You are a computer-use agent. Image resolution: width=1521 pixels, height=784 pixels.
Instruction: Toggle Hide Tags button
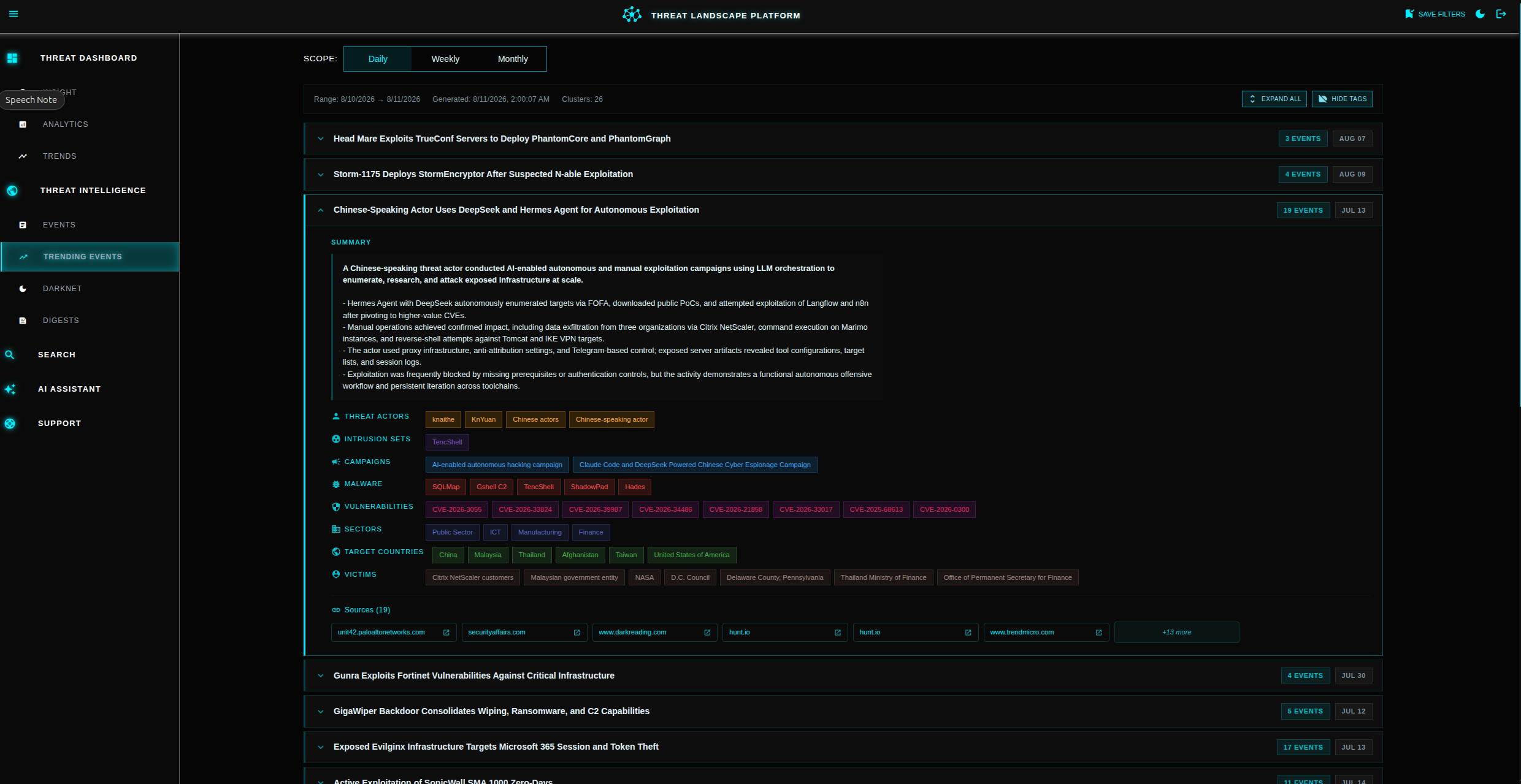point(1342,99)
